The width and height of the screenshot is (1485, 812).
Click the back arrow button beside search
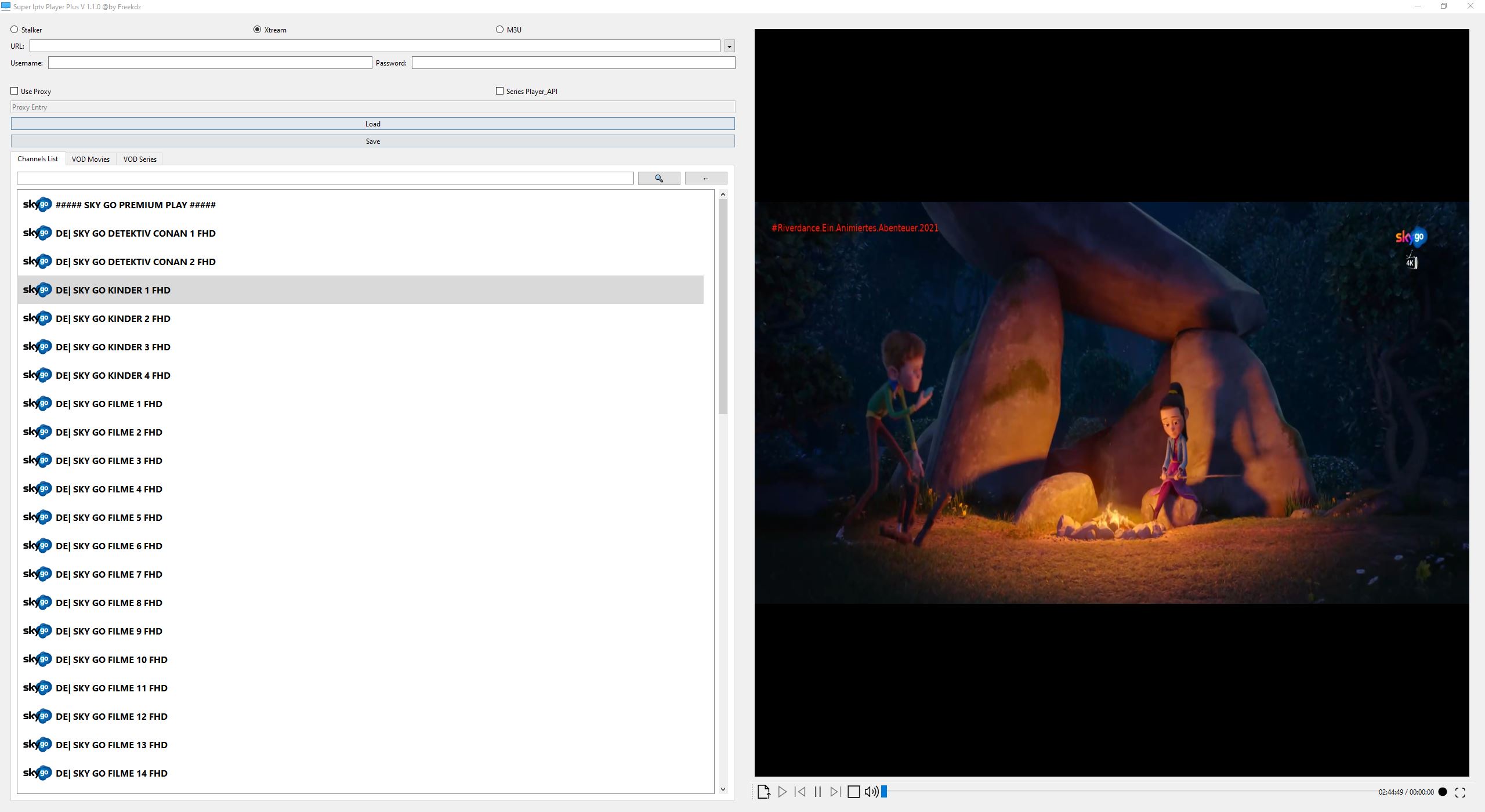point(706,178)
